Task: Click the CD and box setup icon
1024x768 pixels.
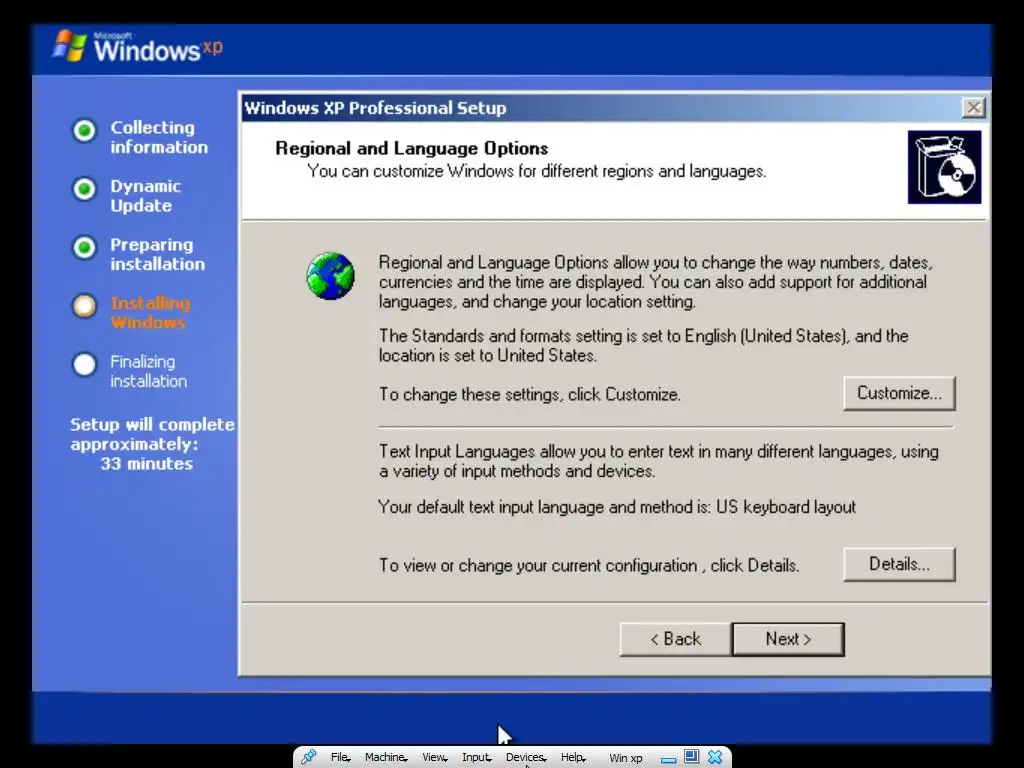Action: 944,167
